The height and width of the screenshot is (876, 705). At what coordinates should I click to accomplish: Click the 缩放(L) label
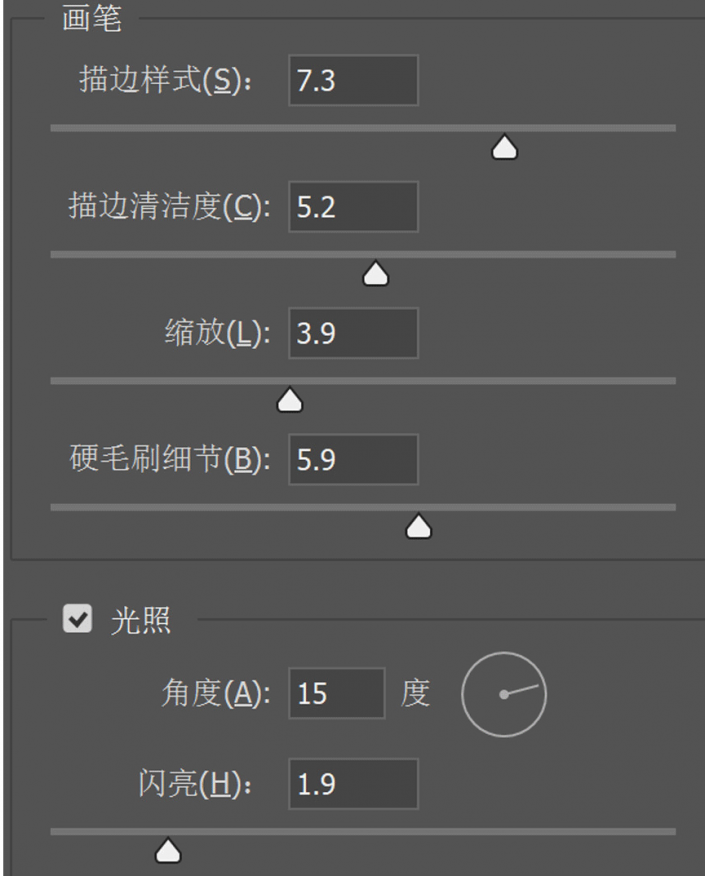pos(217,333)
